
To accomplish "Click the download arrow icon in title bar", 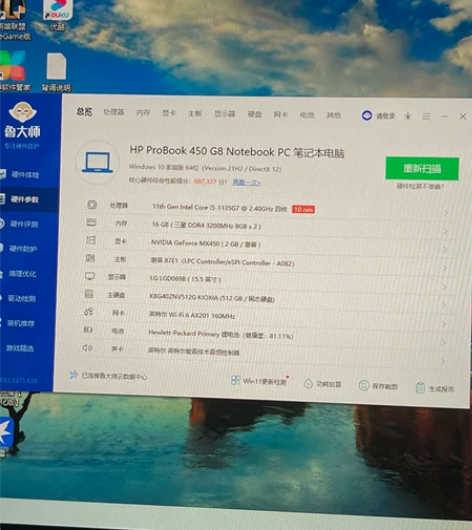I will (408, 116).
